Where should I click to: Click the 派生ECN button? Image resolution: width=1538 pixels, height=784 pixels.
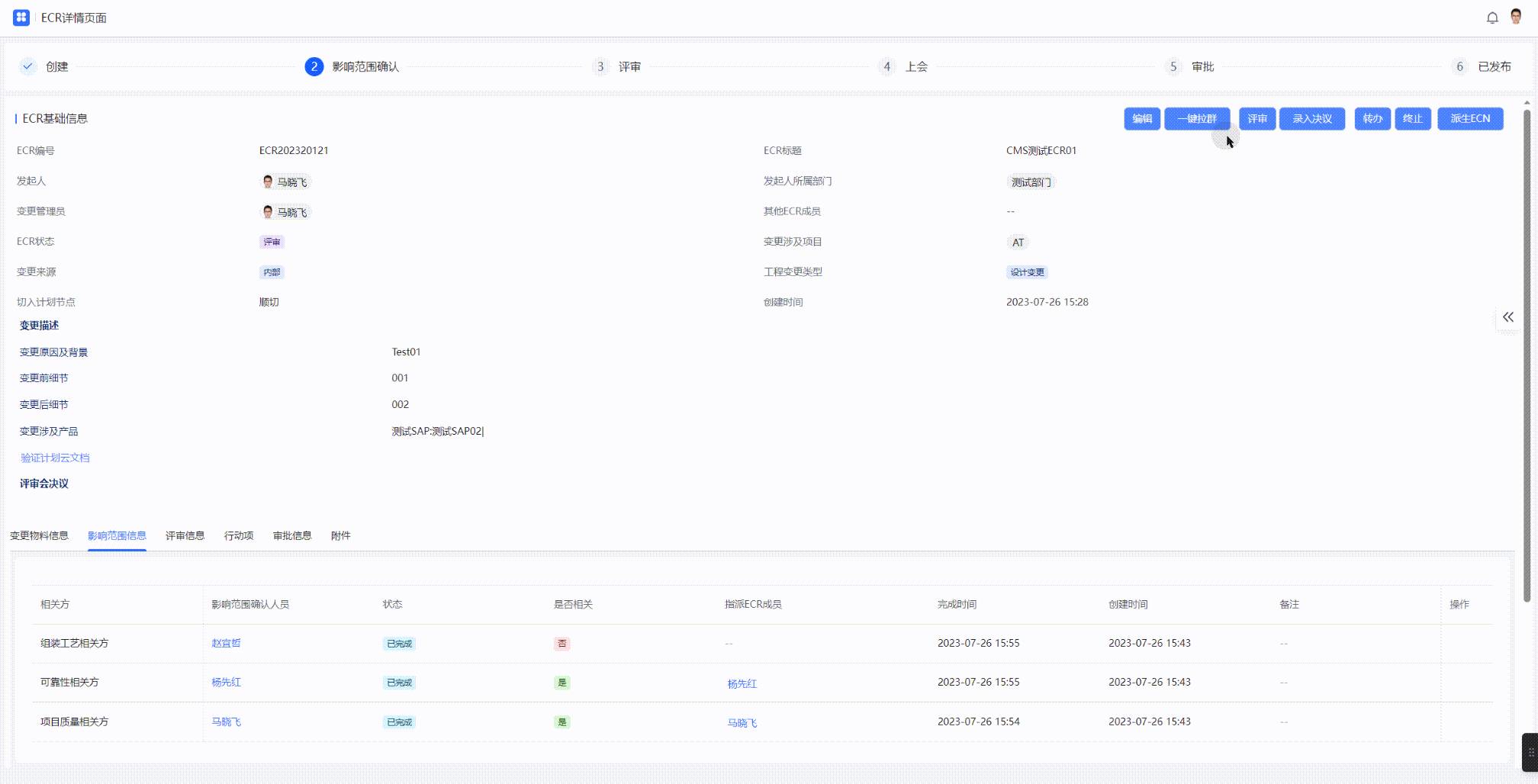pos(1469,119)
